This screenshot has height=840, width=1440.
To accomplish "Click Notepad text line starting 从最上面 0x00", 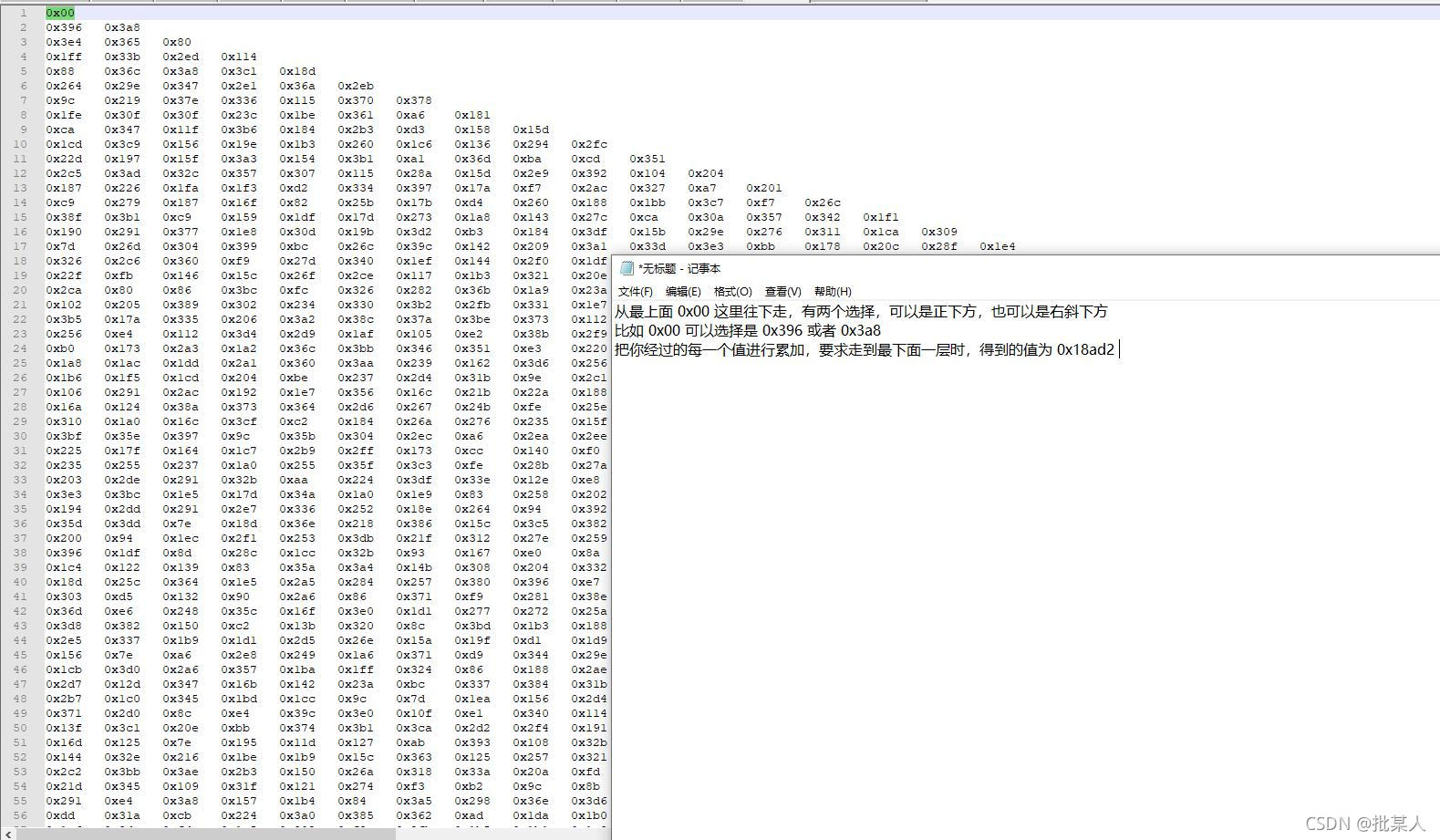I will (861, 312).
